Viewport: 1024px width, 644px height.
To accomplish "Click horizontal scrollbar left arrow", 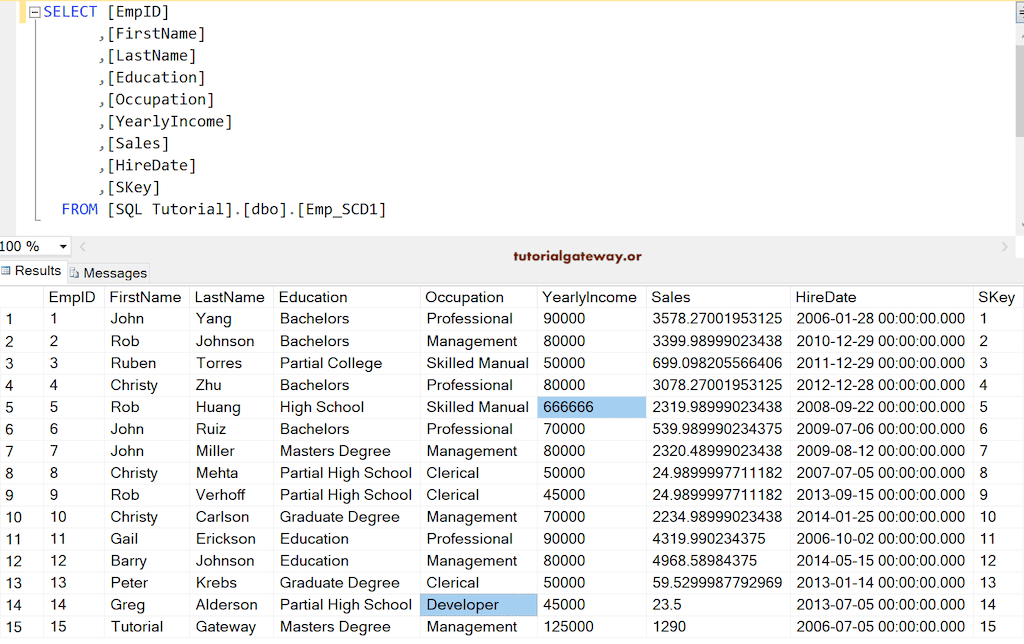I will [83, 247].
